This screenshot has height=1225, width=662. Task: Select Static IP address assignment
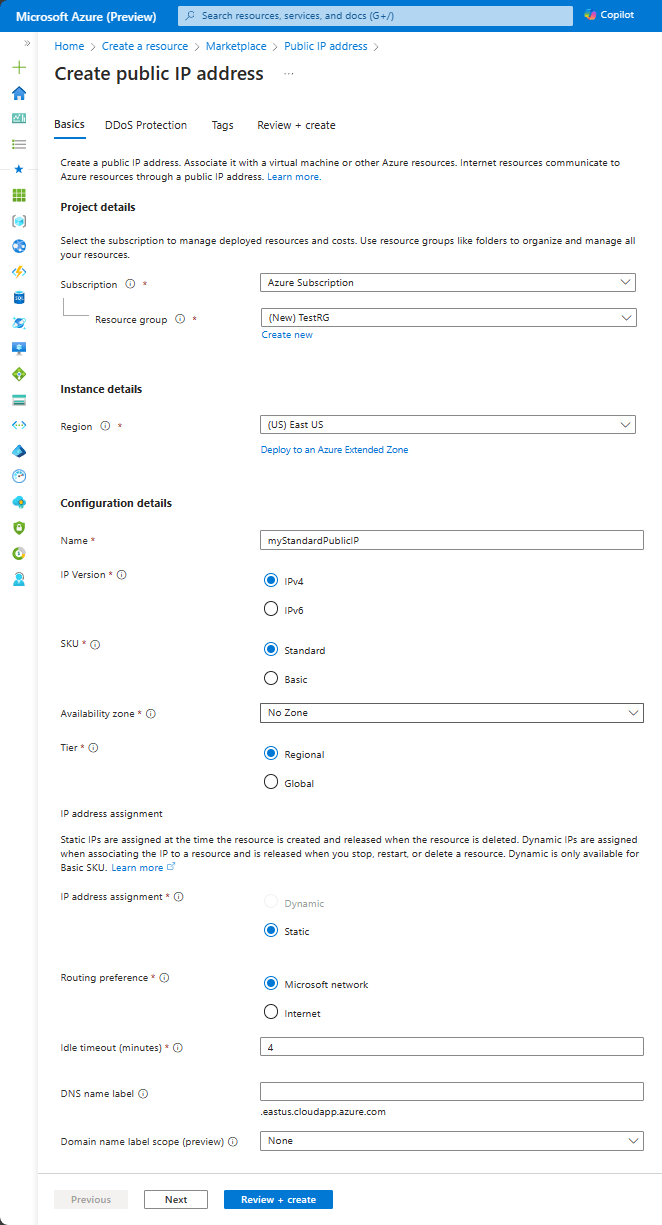[270, 930]
